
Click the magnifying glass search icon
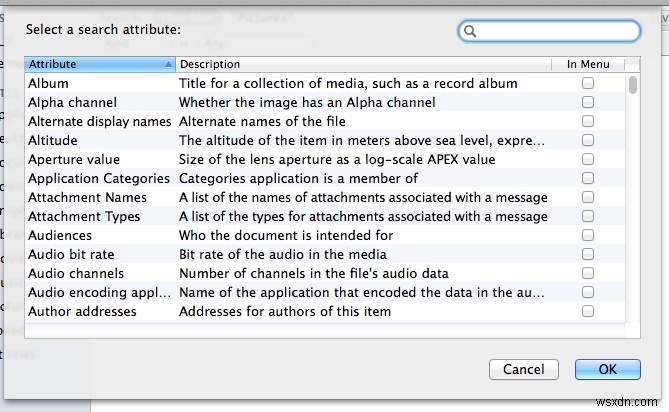pos(470,32)
